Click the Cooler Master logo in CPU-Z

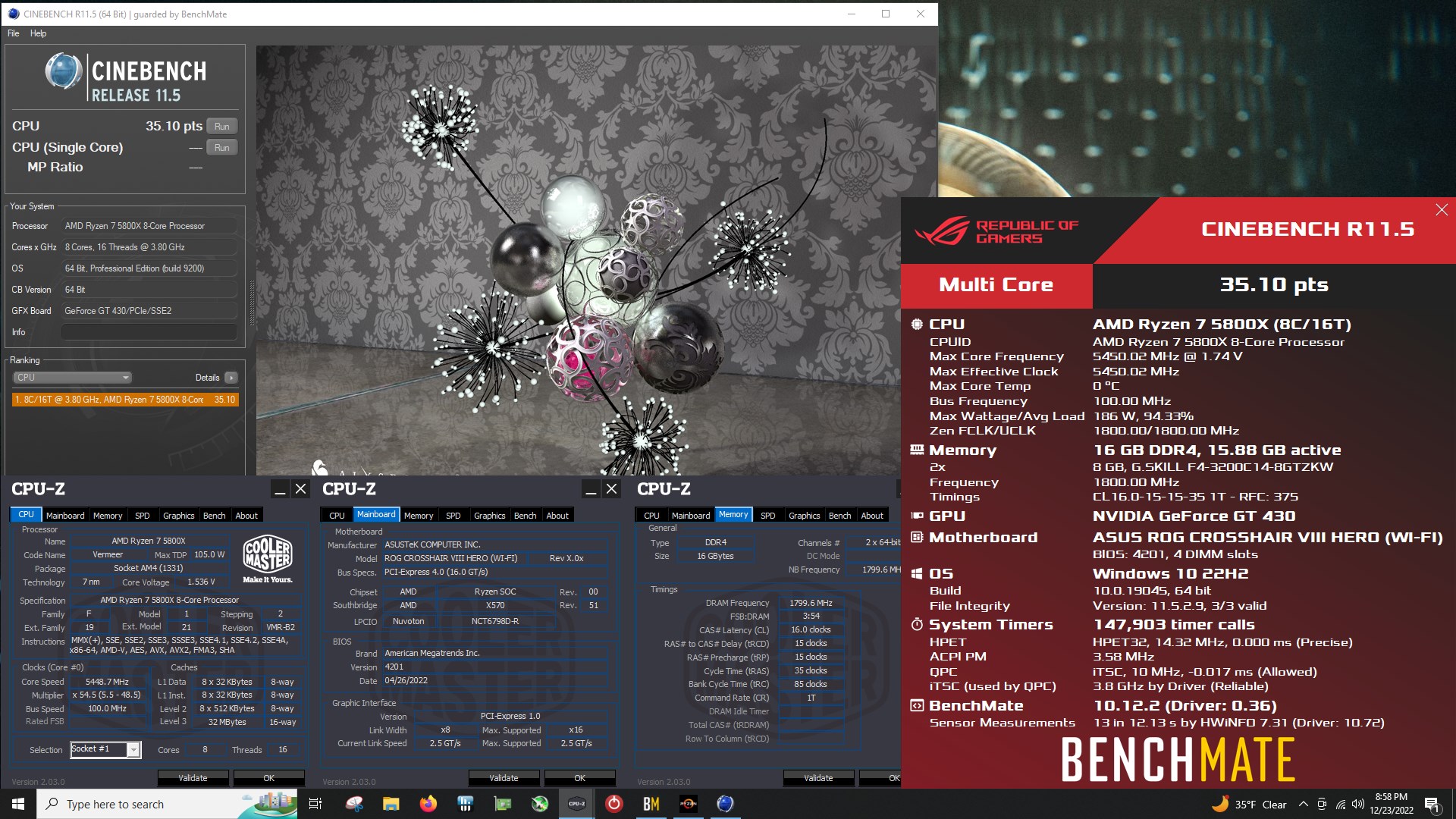click(268, 559)
